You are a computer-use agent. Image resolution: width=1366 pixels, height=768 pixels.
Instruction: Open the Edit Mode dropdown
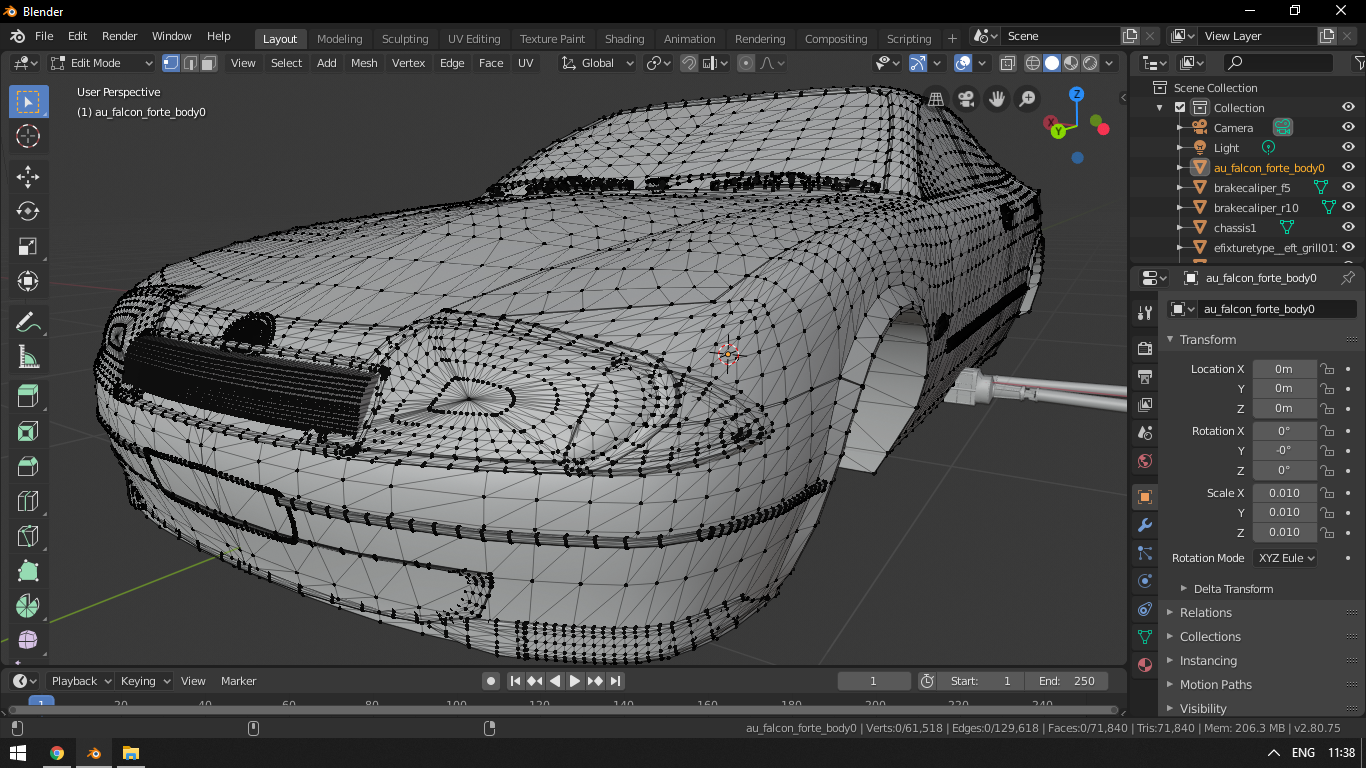(102, 63)
